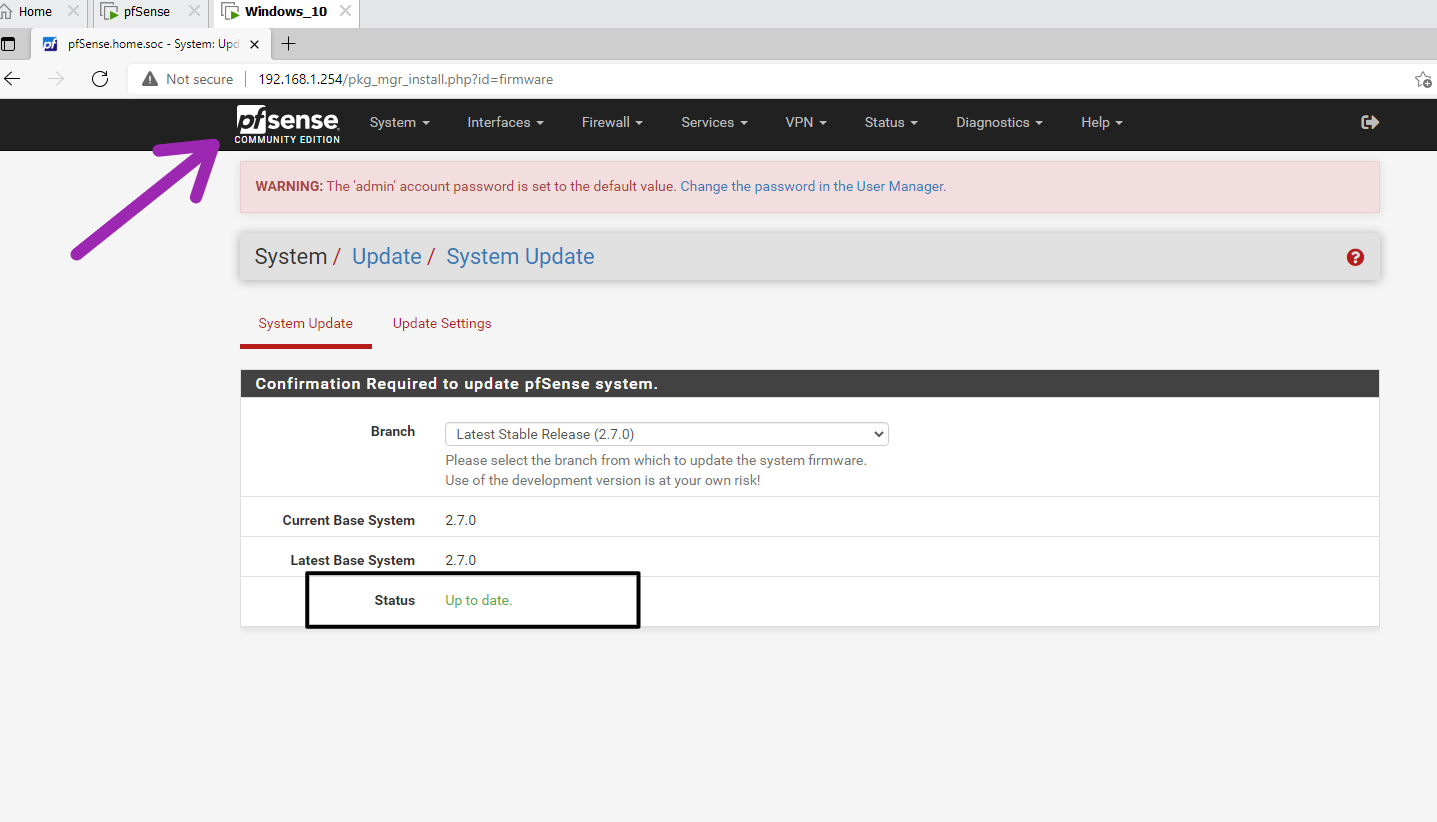Switch to the Update Settings tab
The image size is (1437, 822).
point(442,323)
